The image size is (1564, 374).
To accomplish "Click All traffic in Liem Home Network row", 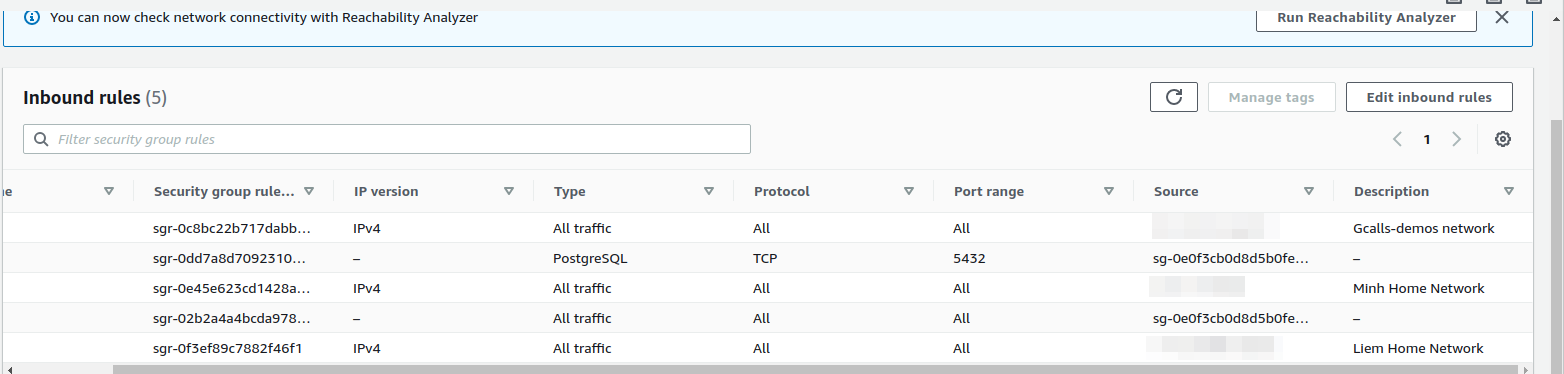I will click(x=582, y=348).
